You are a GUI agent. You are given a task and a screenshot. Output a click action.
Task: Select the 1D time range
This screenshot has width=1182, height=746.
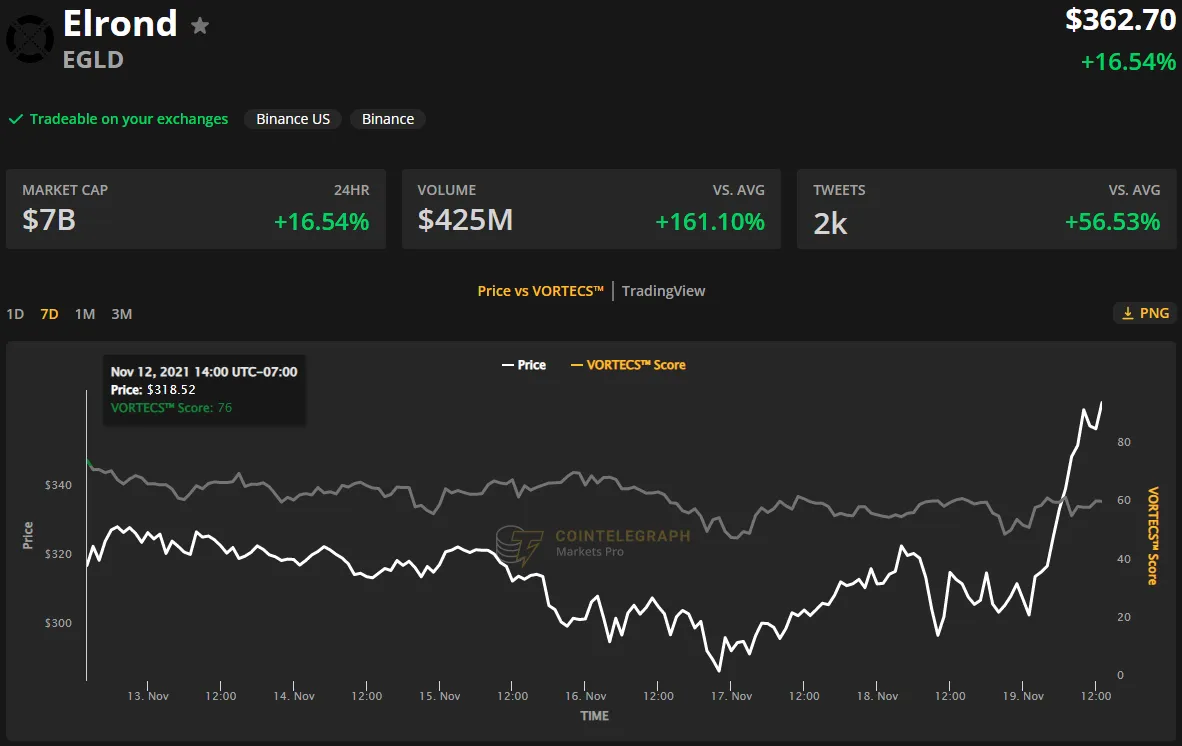pyautogui.click(x=15, y=314)
